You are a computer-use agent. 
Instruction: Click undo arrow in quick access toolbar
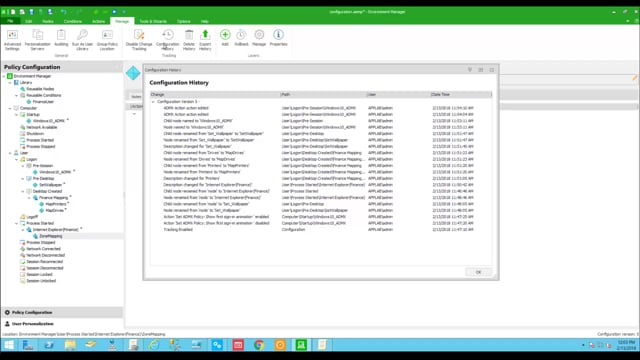[x=64, y=12]
